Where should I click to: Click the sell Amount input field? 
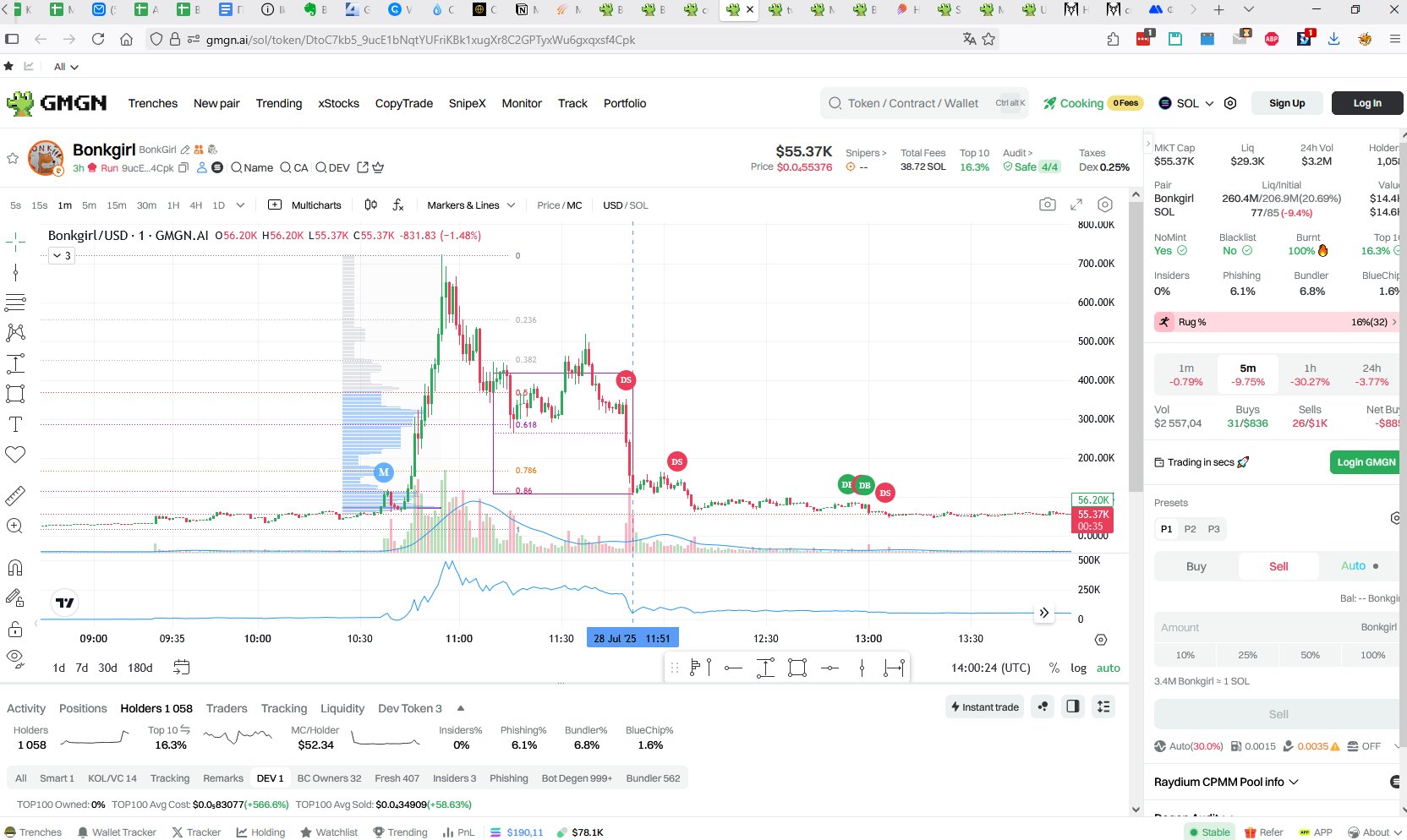tap(1278, 627)
